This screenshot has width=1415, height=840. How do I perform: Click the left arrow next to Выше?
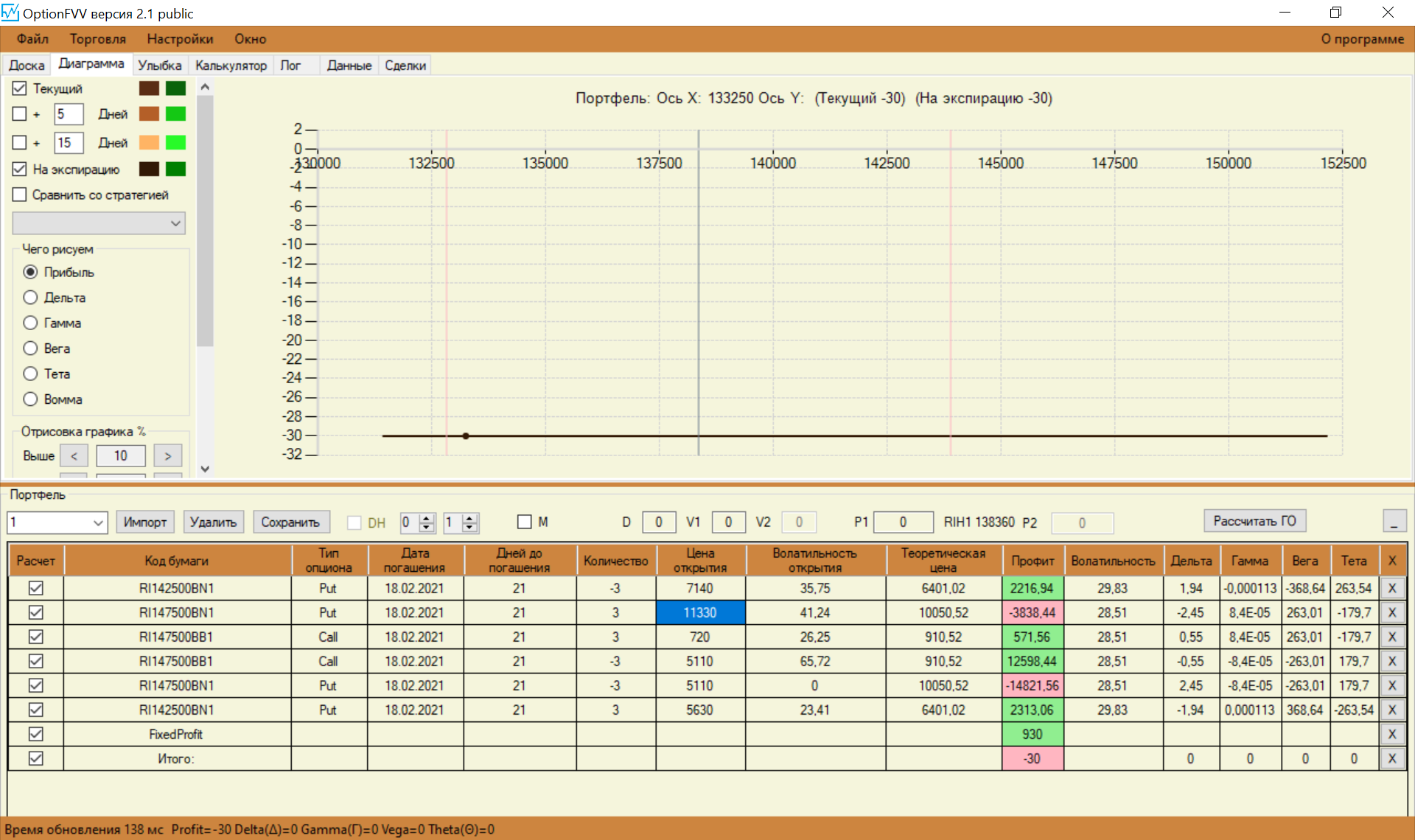(74, 456)
